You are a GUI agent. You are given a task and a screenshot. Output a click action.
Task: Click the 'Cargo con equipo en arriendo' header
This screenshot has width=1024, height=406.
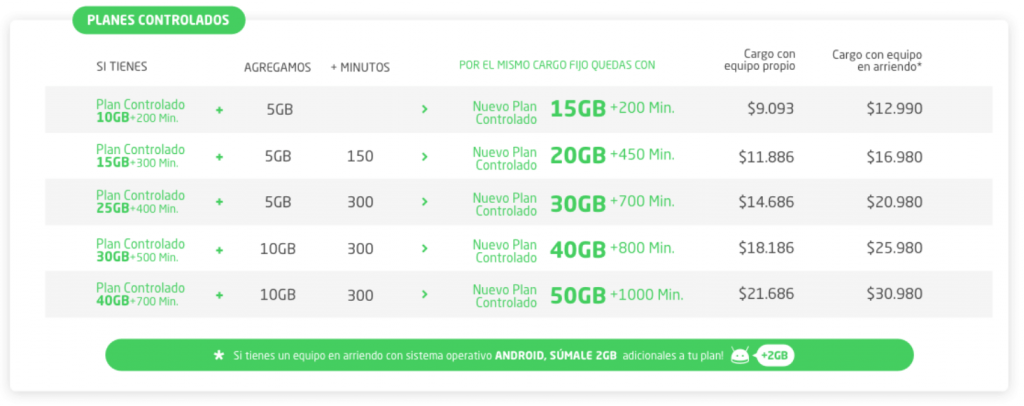[x=877, y=61]
